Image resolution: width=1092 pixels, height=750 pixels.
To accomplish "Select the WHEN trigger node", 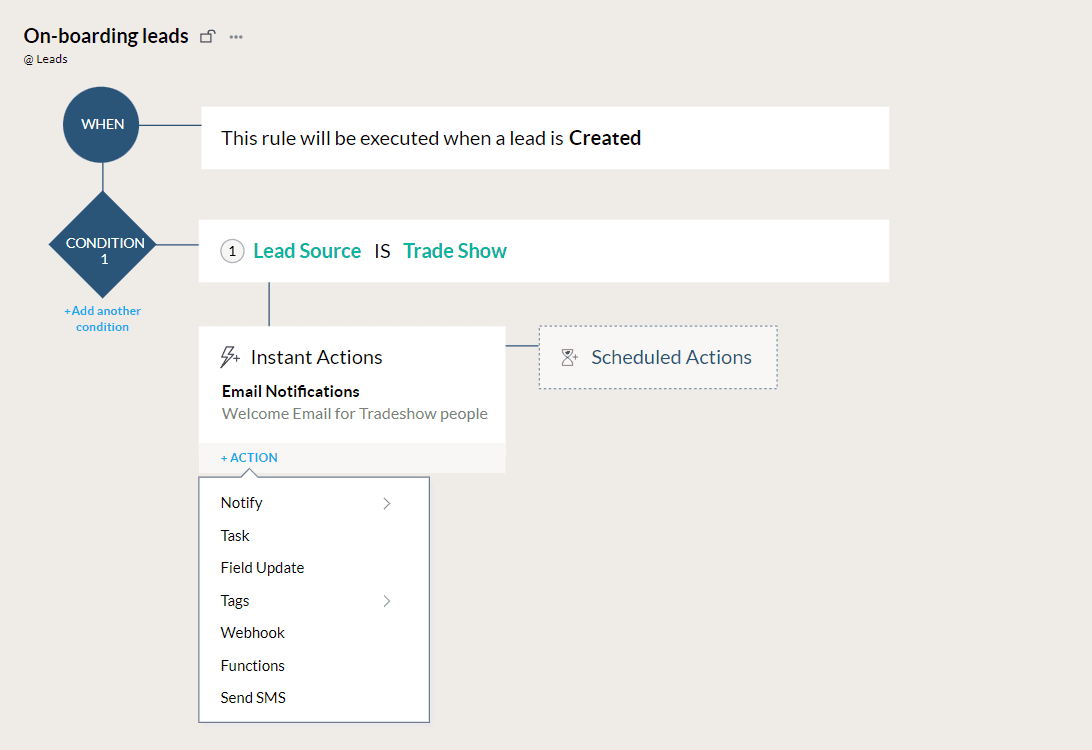I will pos(100,124).
